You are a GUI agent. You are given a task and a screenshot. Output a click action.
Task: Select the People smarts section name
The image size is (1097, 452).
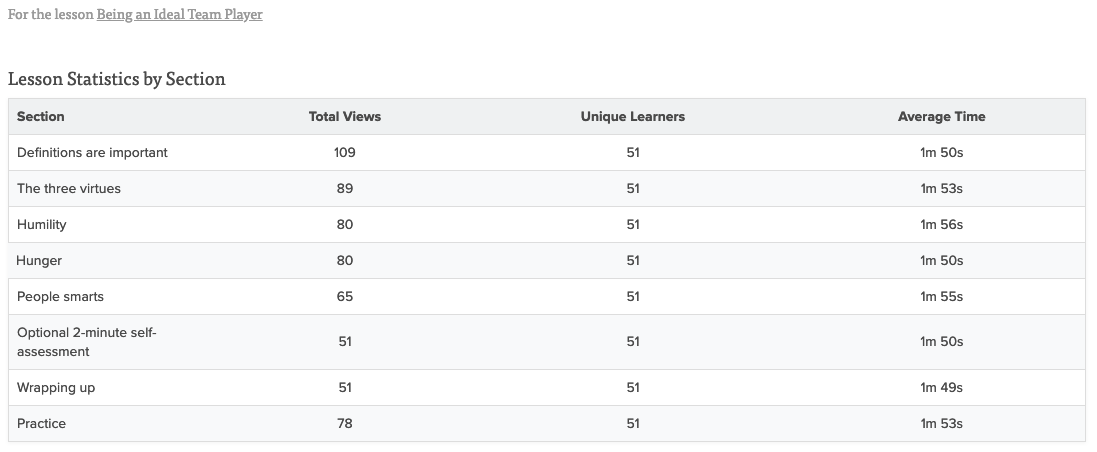coord(60,297)
